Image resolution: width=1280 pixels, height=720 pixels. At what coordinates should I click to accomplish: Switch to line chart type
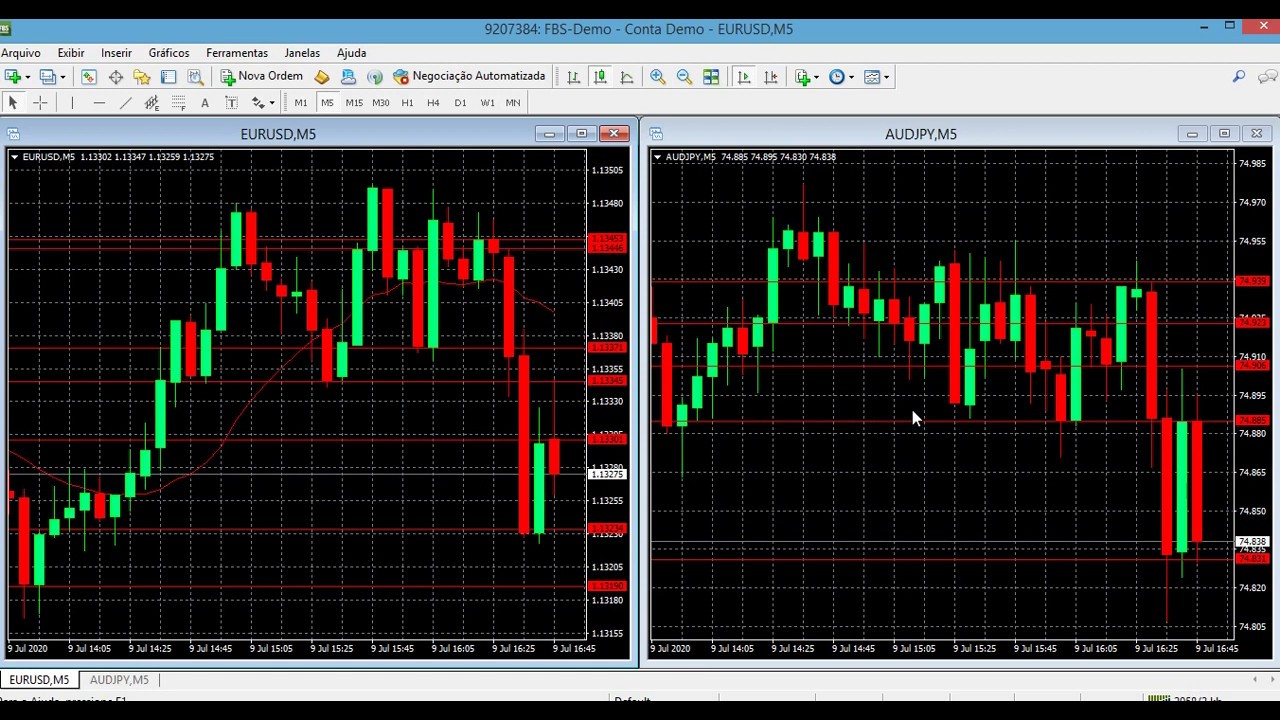point(627,77)
